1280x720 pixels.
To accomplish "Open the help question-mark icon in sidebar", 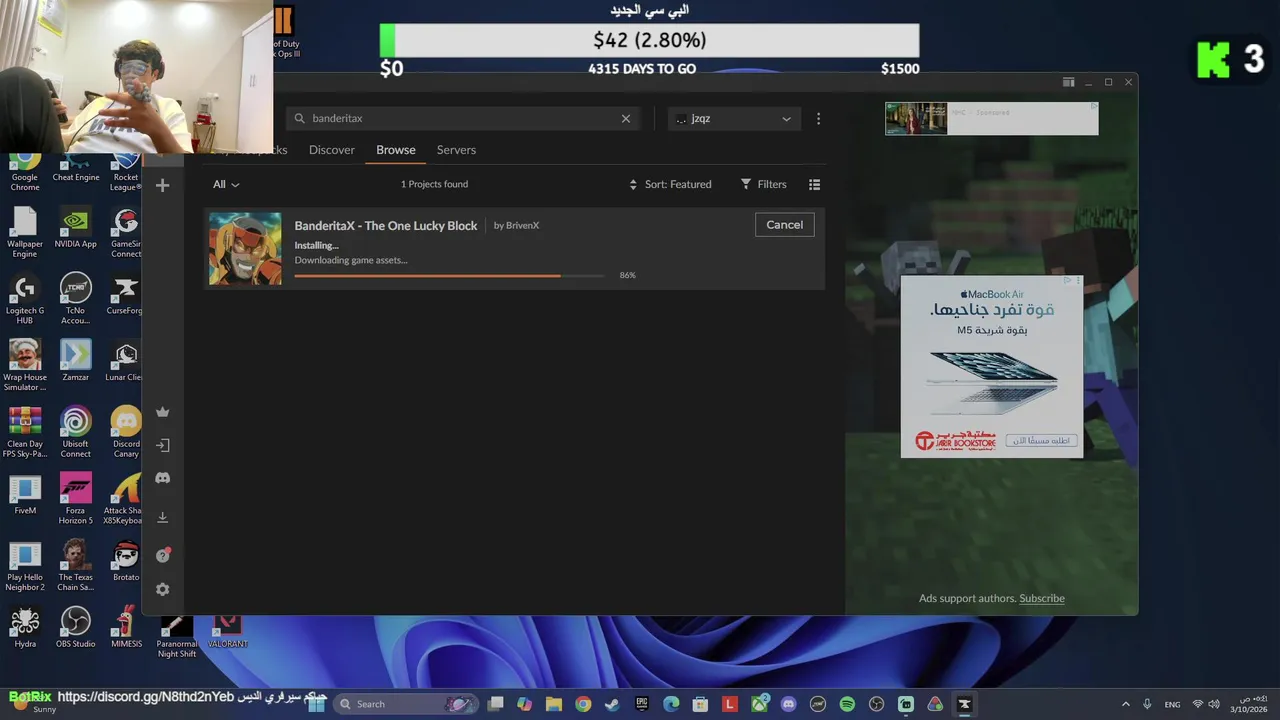I will coord(162,555).
